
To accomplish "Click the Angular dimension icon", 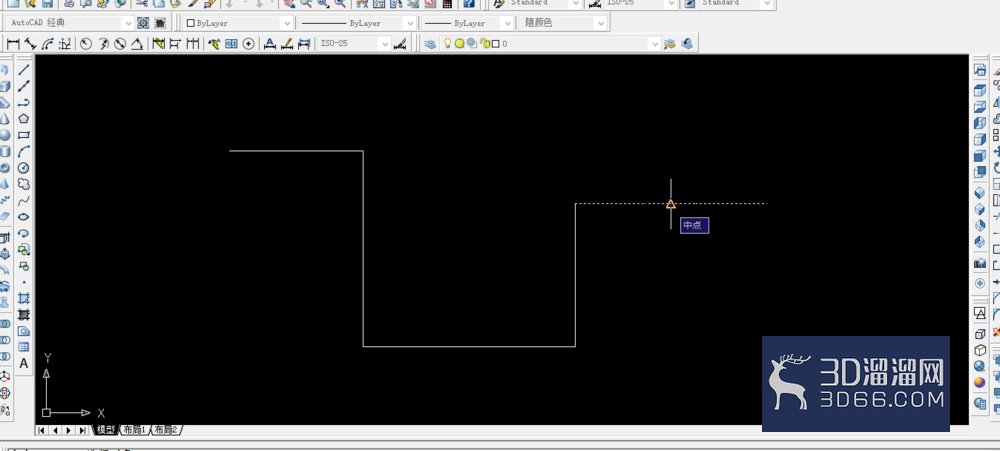I will (x=137, y=44).
